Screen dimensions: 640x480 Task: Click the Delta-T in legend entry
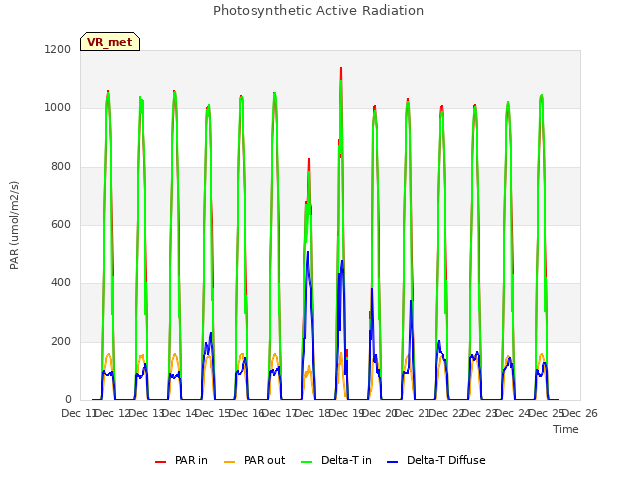tap(336, 460)
